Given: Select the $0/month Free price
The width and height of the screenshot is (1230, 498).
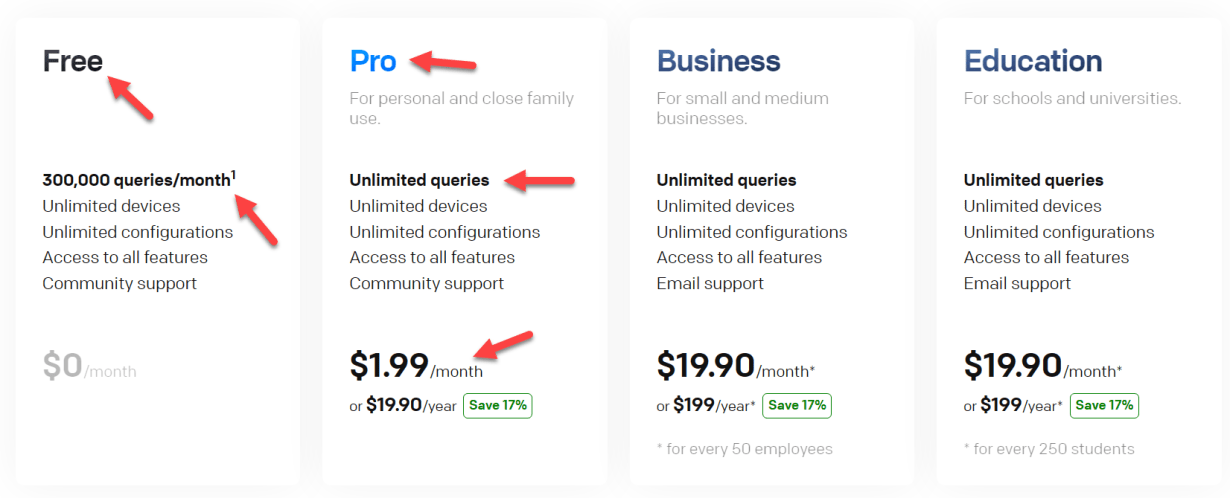Looking at the screenshot, I should pos(89,367).
